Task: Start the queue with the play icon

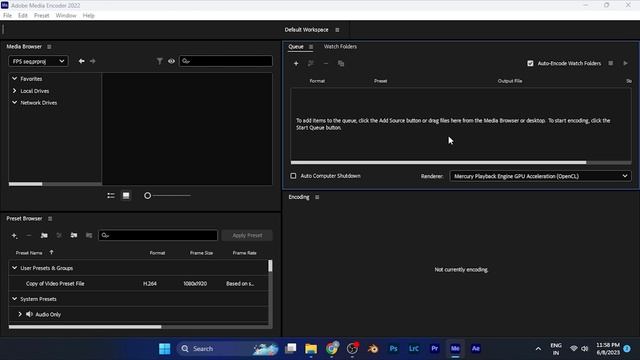Action: click(x=625, y=63)
